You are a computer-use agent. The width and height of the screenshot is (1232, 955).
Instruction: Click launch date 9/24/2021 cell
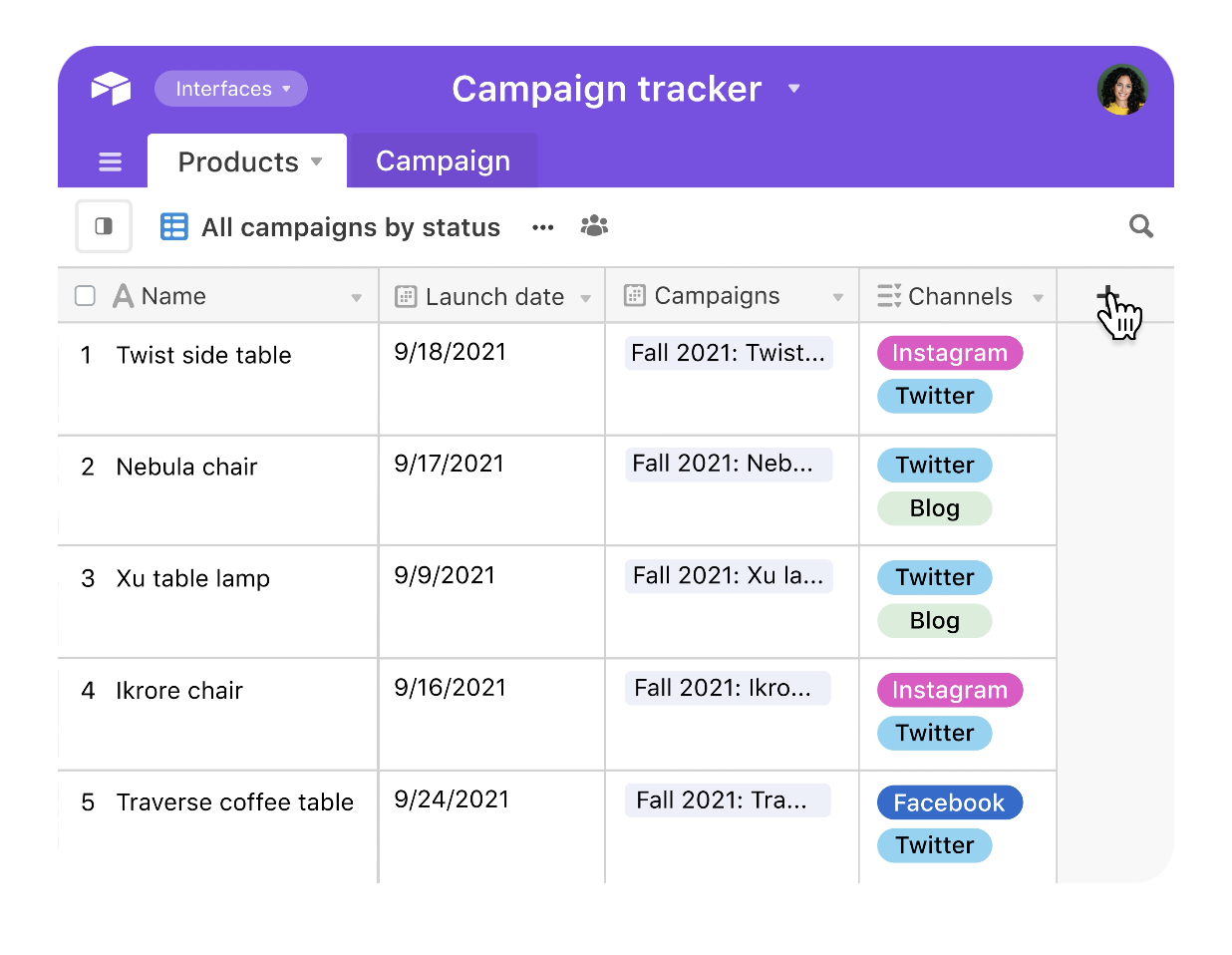[492, 827]
